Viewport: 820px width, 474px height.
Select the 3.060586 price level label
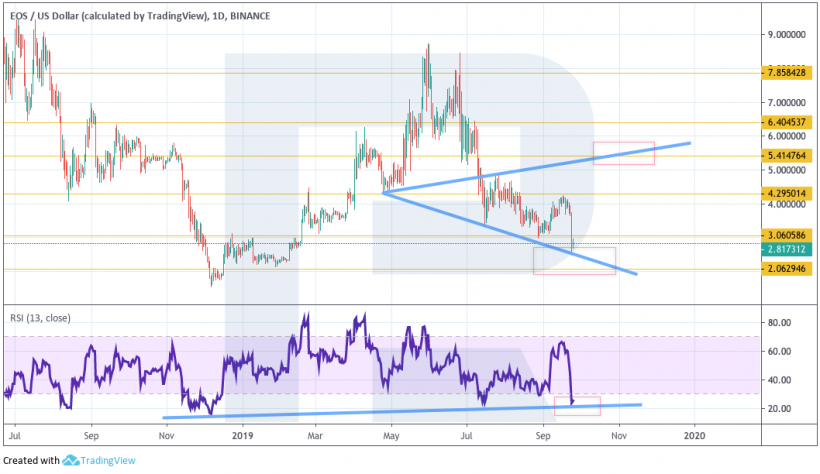click(784, 236)
